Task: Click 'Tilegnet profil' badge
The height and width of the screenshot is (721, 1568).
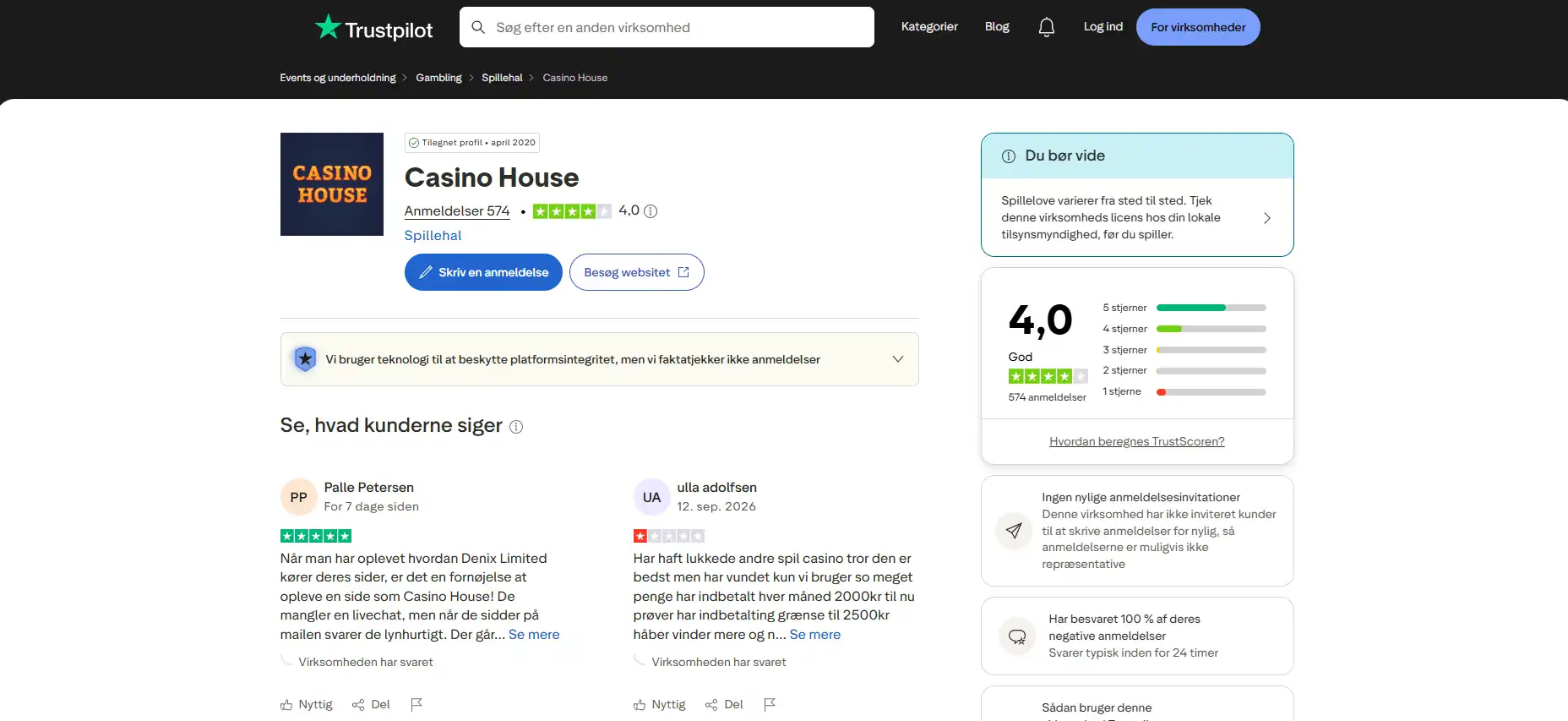Action: coord(472,143)
